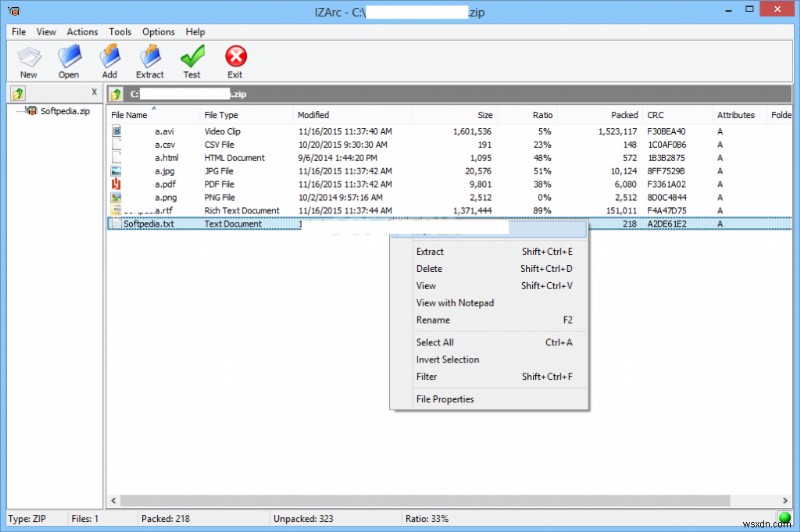Click the CRC value F30BEA40
The image size is (800, 532).
(666, 131)
